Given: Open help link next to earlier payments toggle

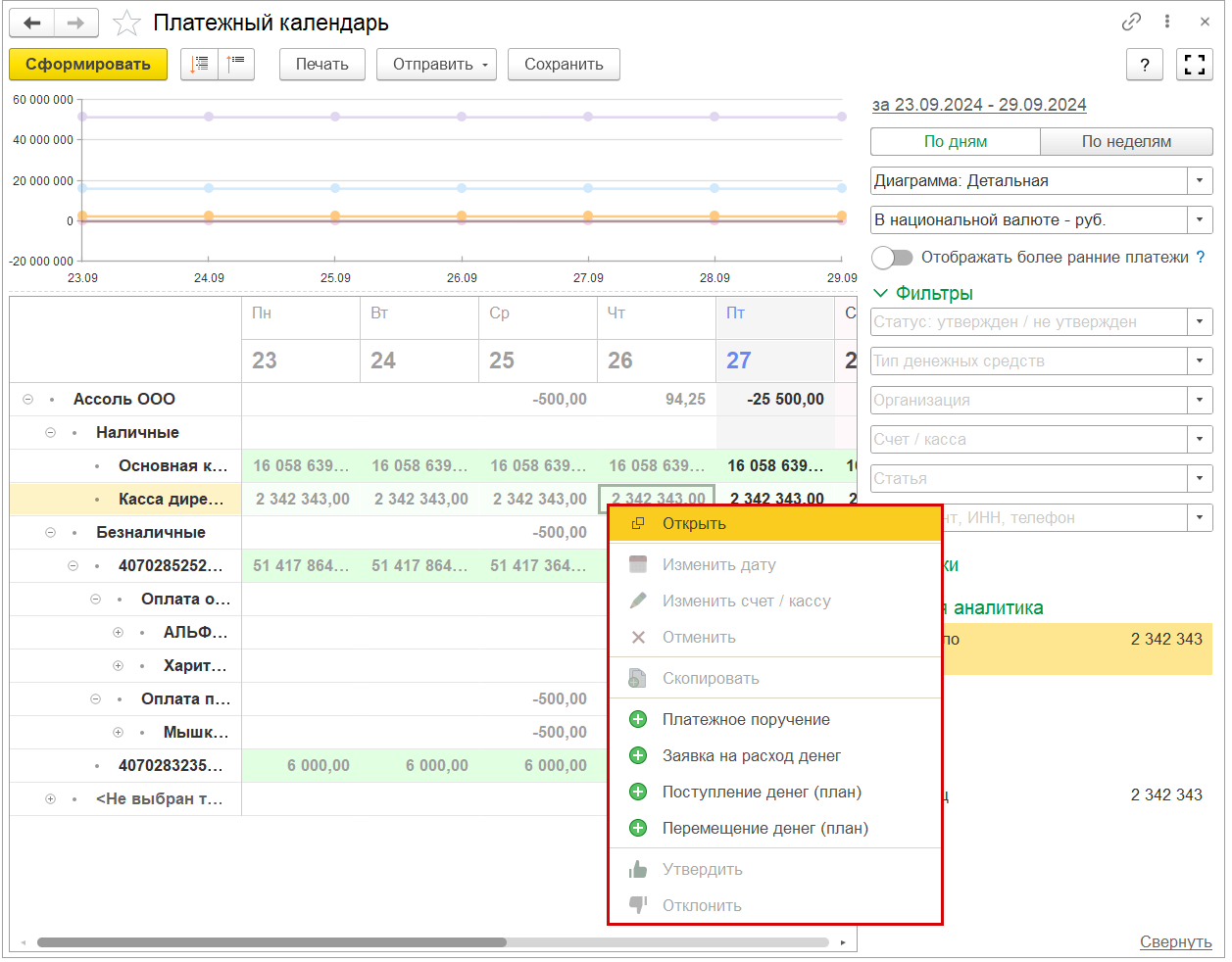Looking at the screenshot, I should tap(1201, 257).
